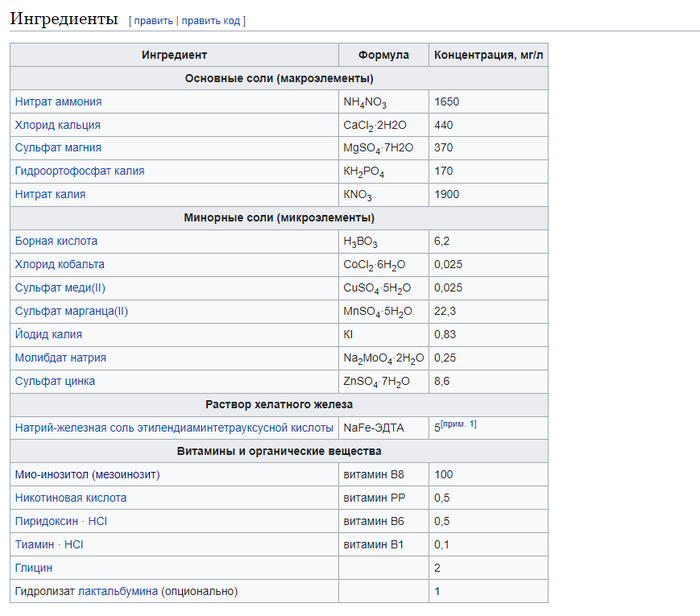Click the 'витамин B1' cell
The image size is (700, 616).
(x=383, y=545)
